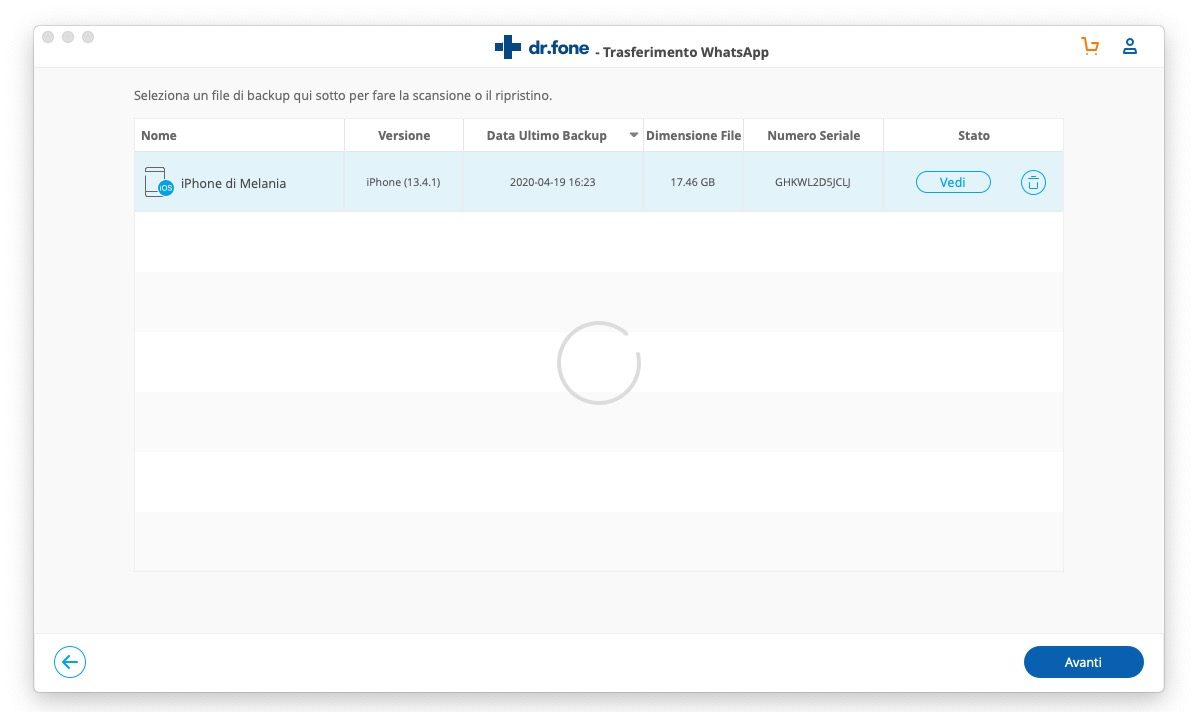Screen dimensions: 1204x712
Task: Click the Stato column header
Action: pos(973,136)
